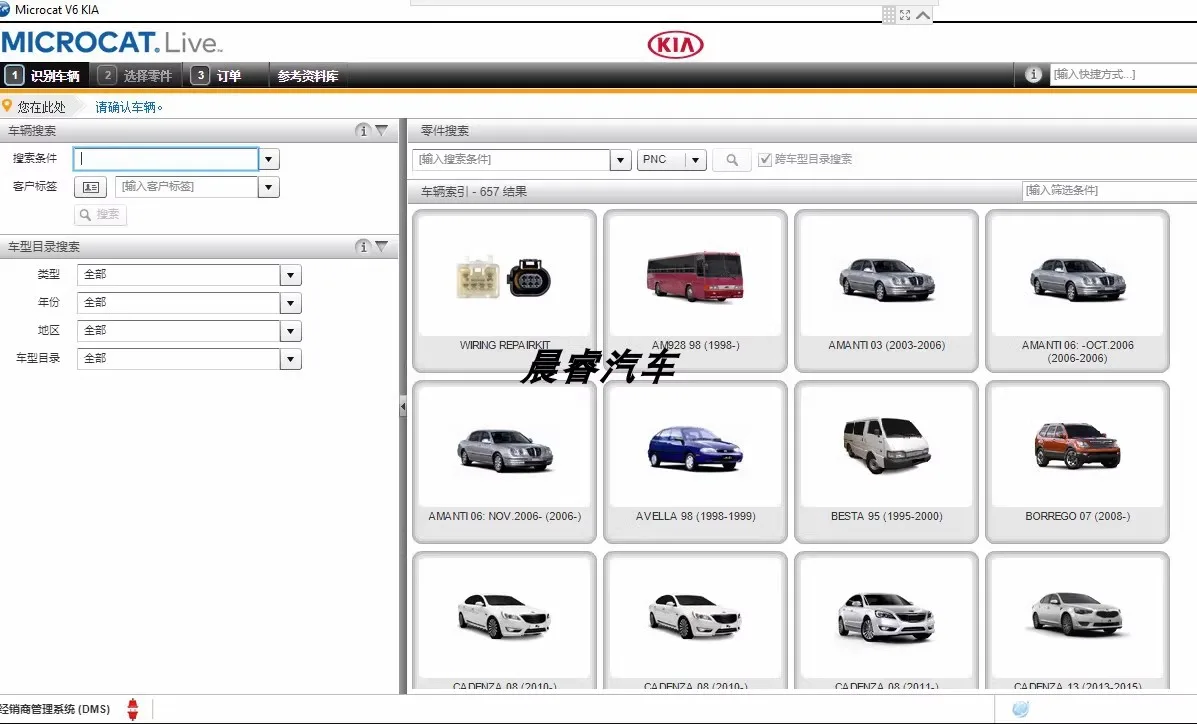Click the customer tag input field
The image size is (1197, 724).
[x=186, y=187]
